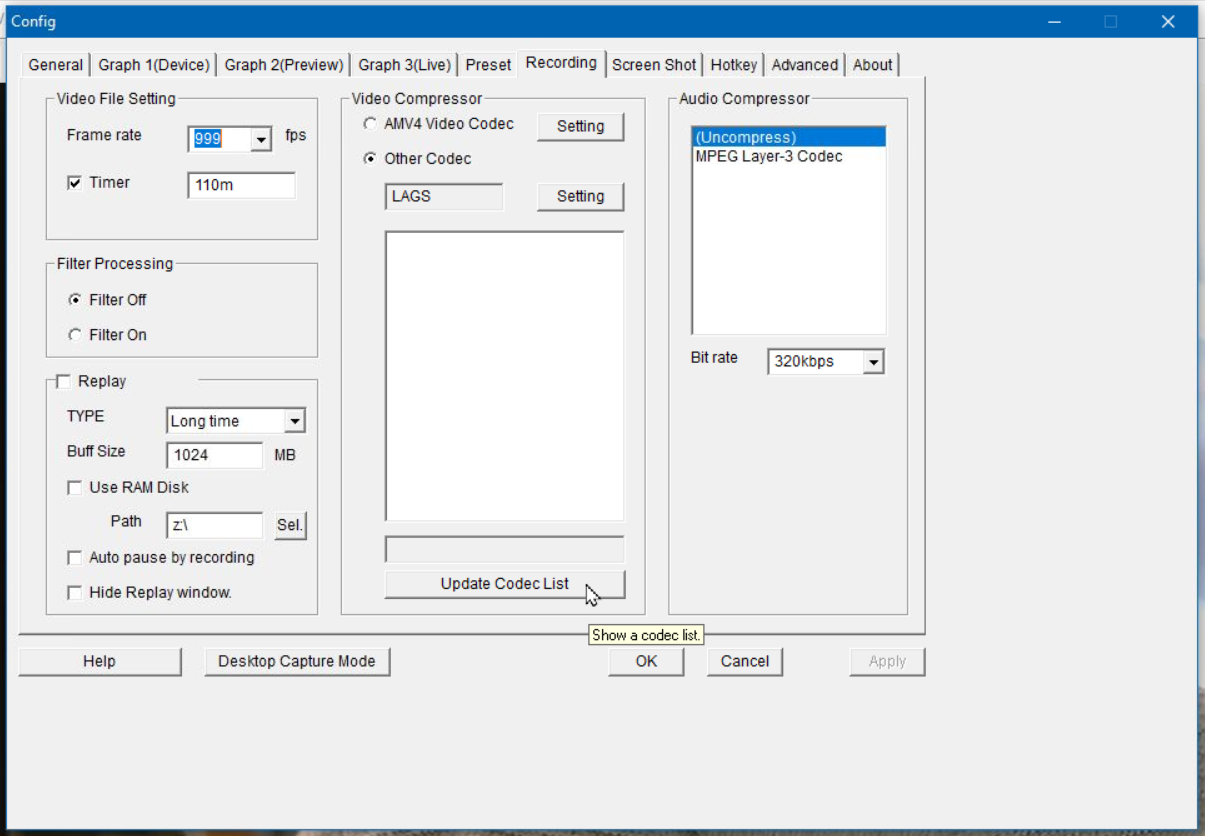Check the Use RAM Disk option
The image size is (1205, 836).
75,488
